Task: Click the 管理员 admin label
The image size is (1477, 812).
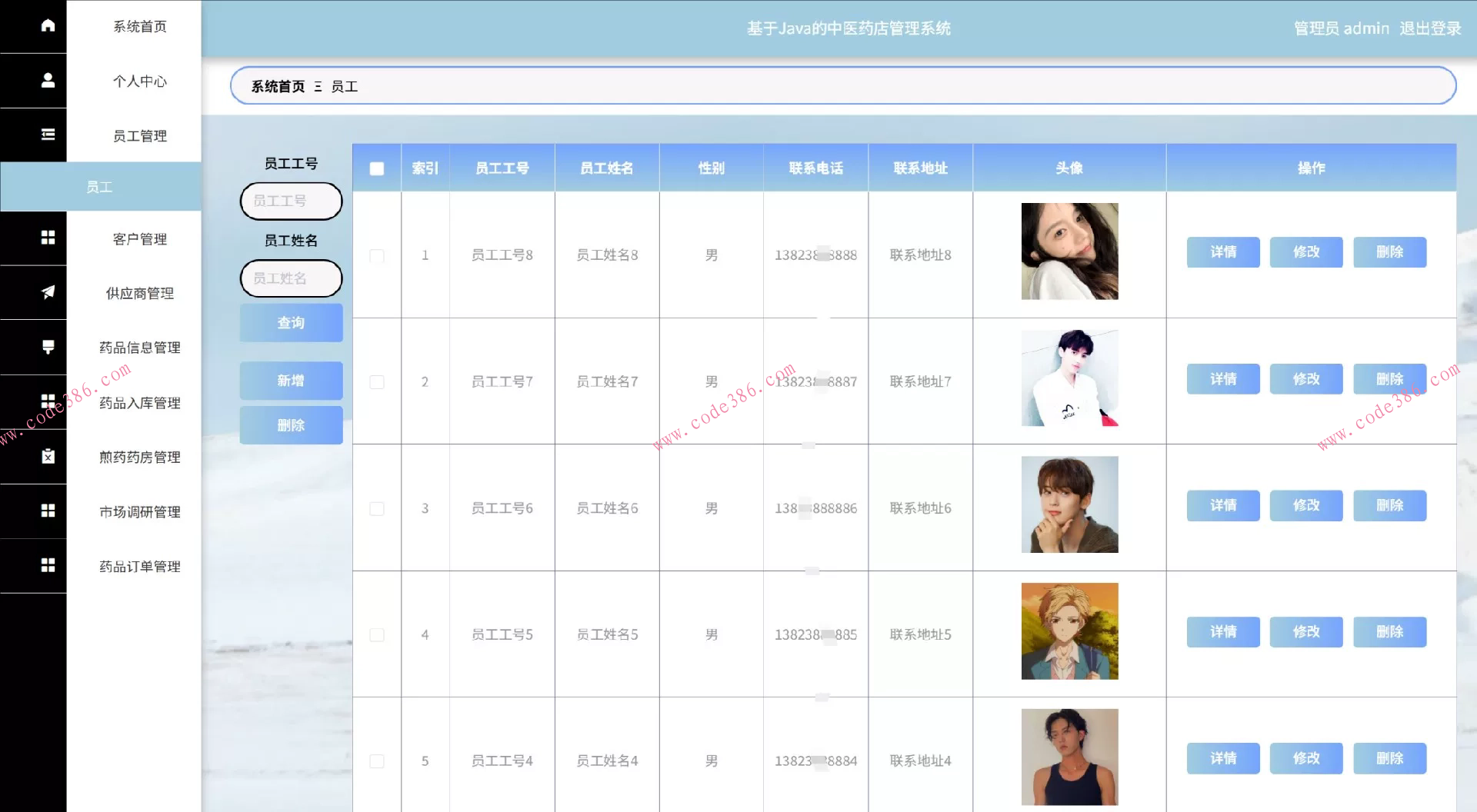Action: tap(1342, 28)
